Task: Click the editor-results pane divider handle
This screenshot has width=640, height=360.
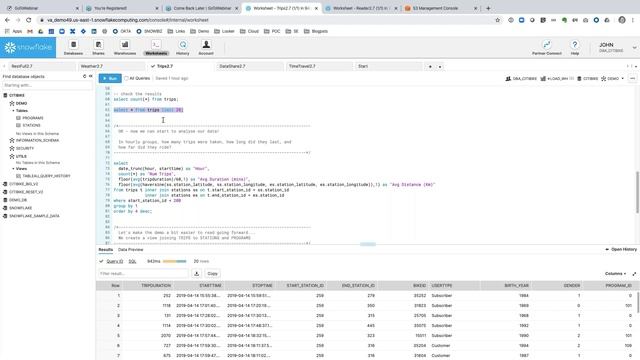Action: [x=368, y=244]
